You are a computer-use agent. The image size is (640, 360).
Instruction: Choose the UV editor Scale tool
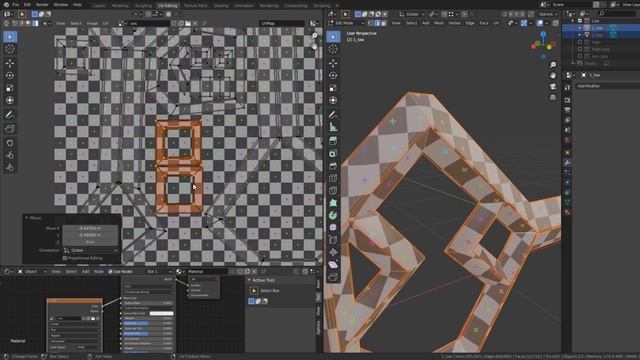coord(10,88)
